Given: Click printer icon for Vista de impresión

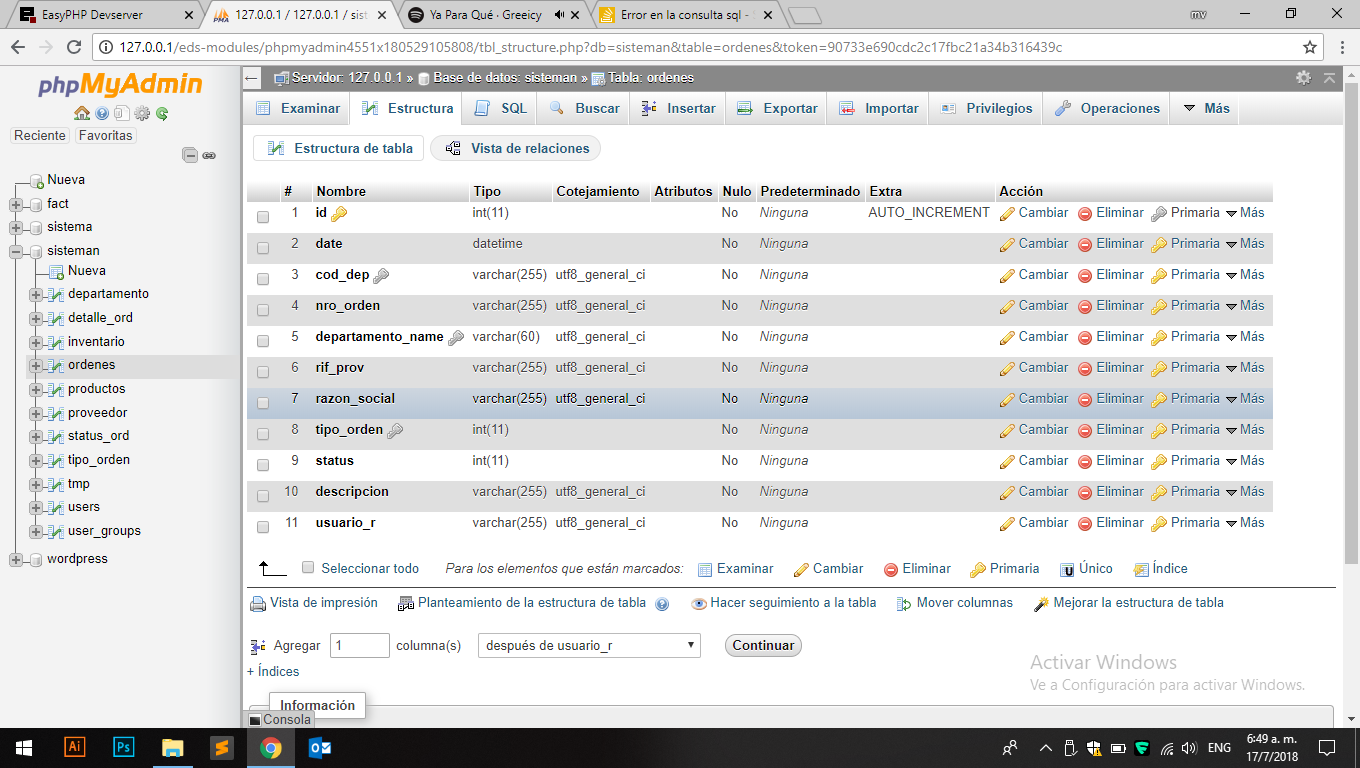Looking at the screenshot, I should pyautogui.click(x=258, y=604).
